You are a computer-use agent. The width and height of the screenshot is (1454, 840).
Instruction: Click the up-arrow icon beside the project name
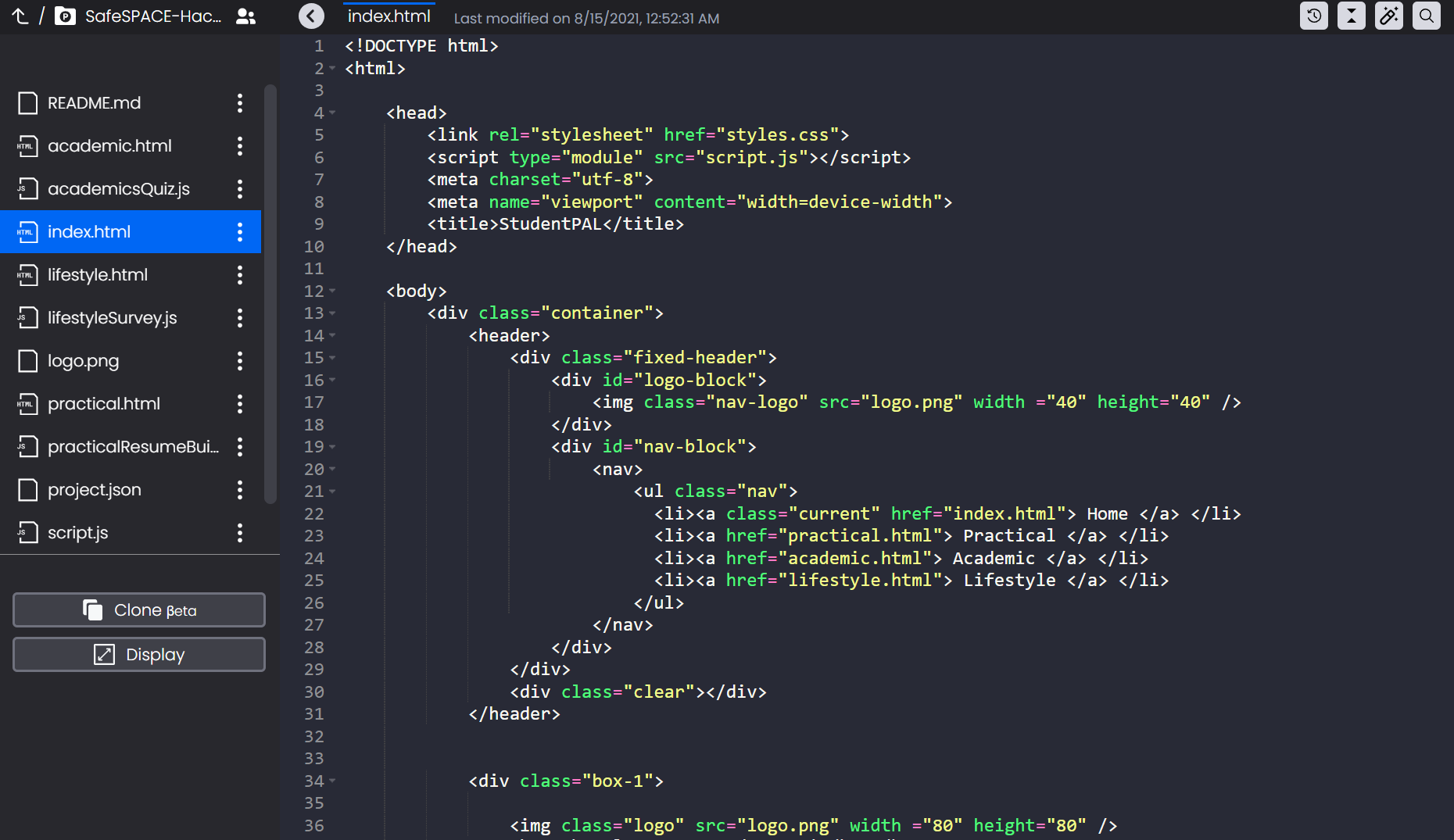(x=20, y=16)
